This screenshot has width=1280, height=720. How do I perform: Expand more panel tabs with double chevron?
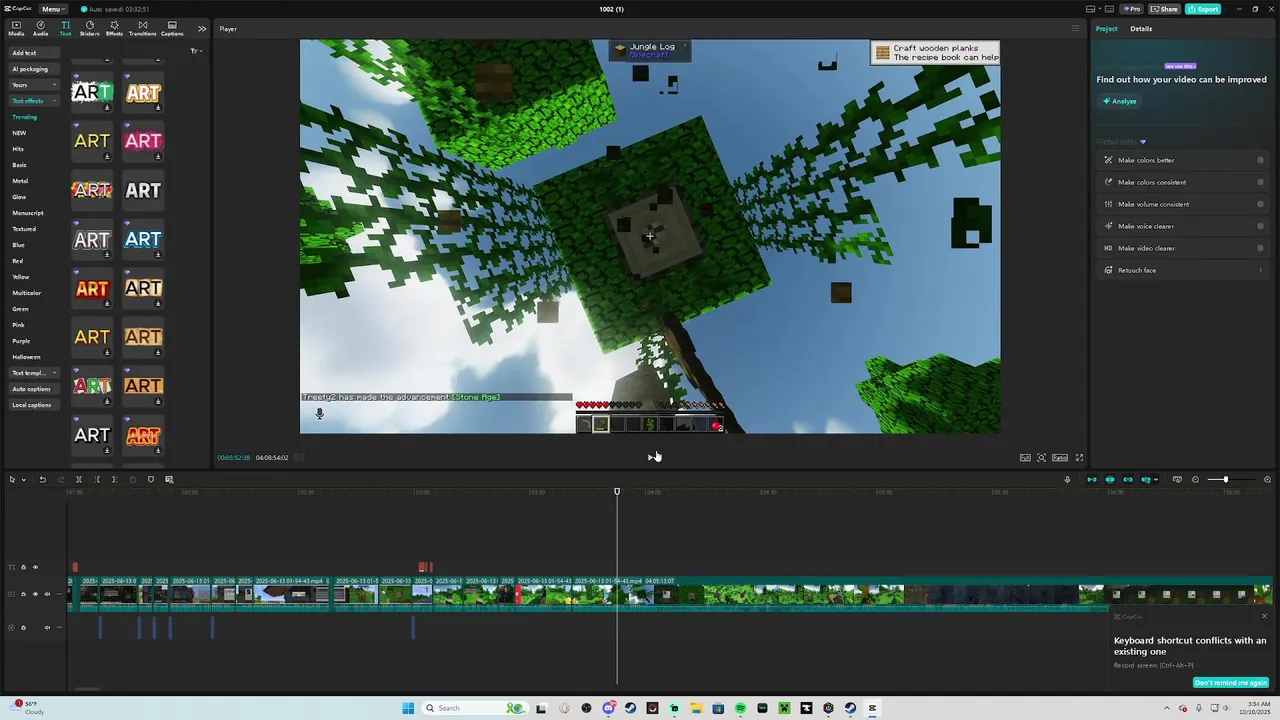click(202, 28)
